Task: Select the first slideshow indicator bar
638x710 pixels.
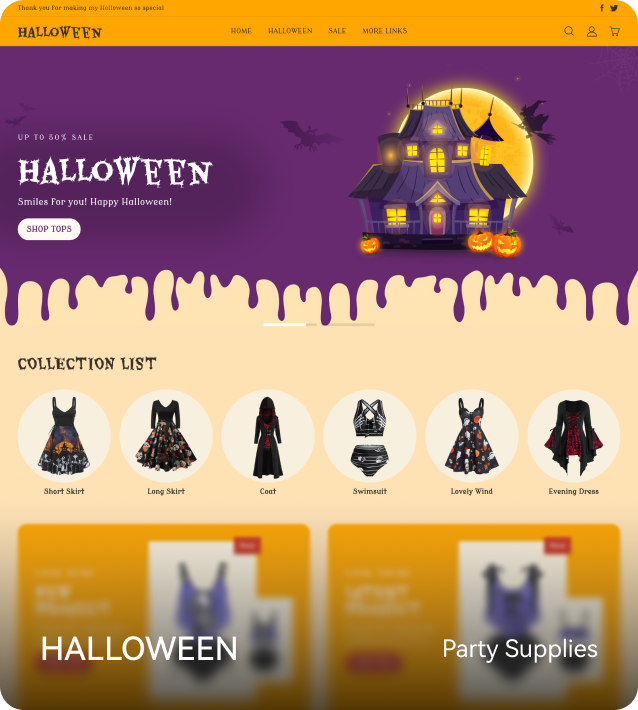Action: coord(290,325)
